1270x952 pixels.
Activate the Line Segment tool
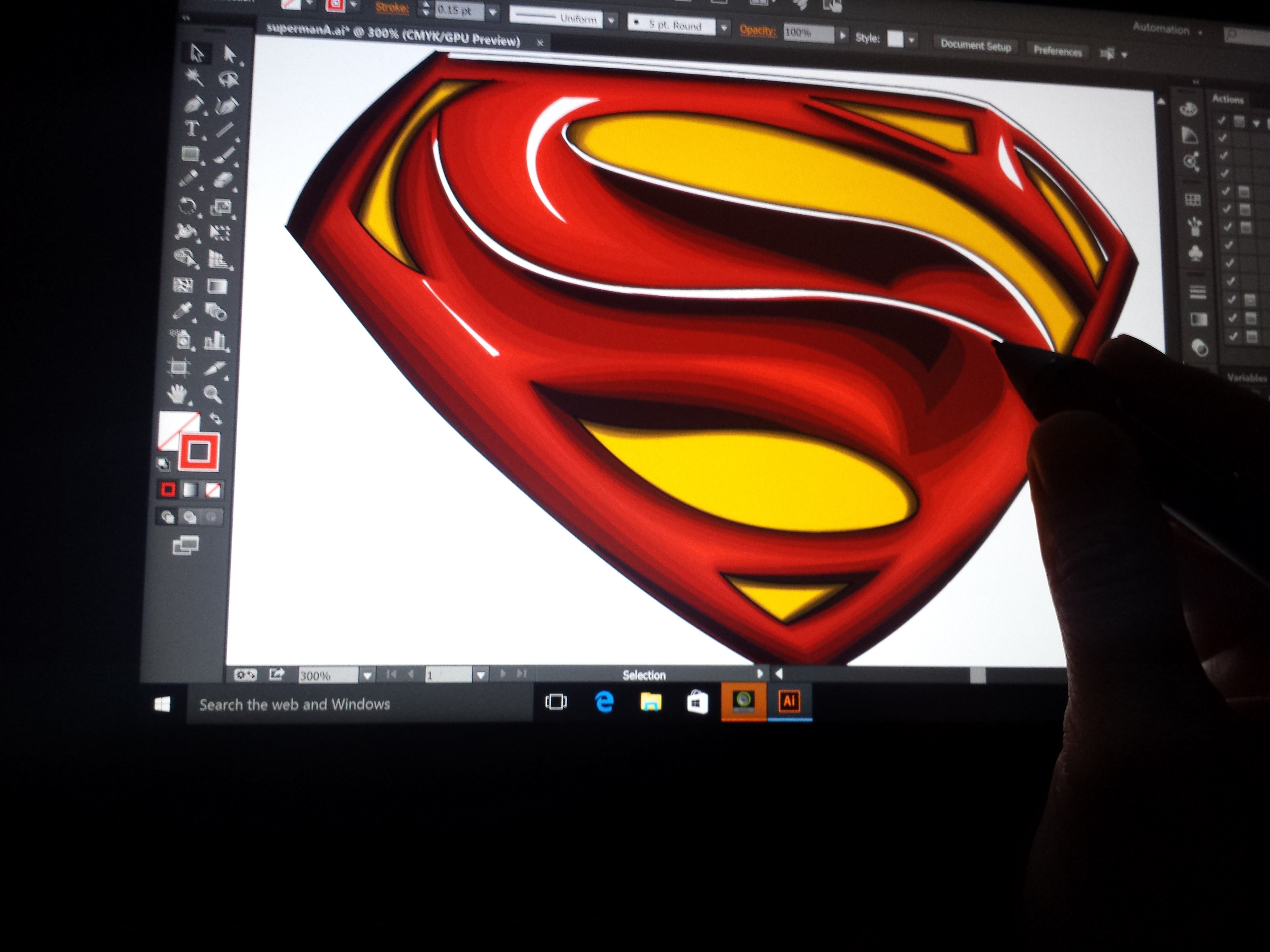tap(225, 130)
